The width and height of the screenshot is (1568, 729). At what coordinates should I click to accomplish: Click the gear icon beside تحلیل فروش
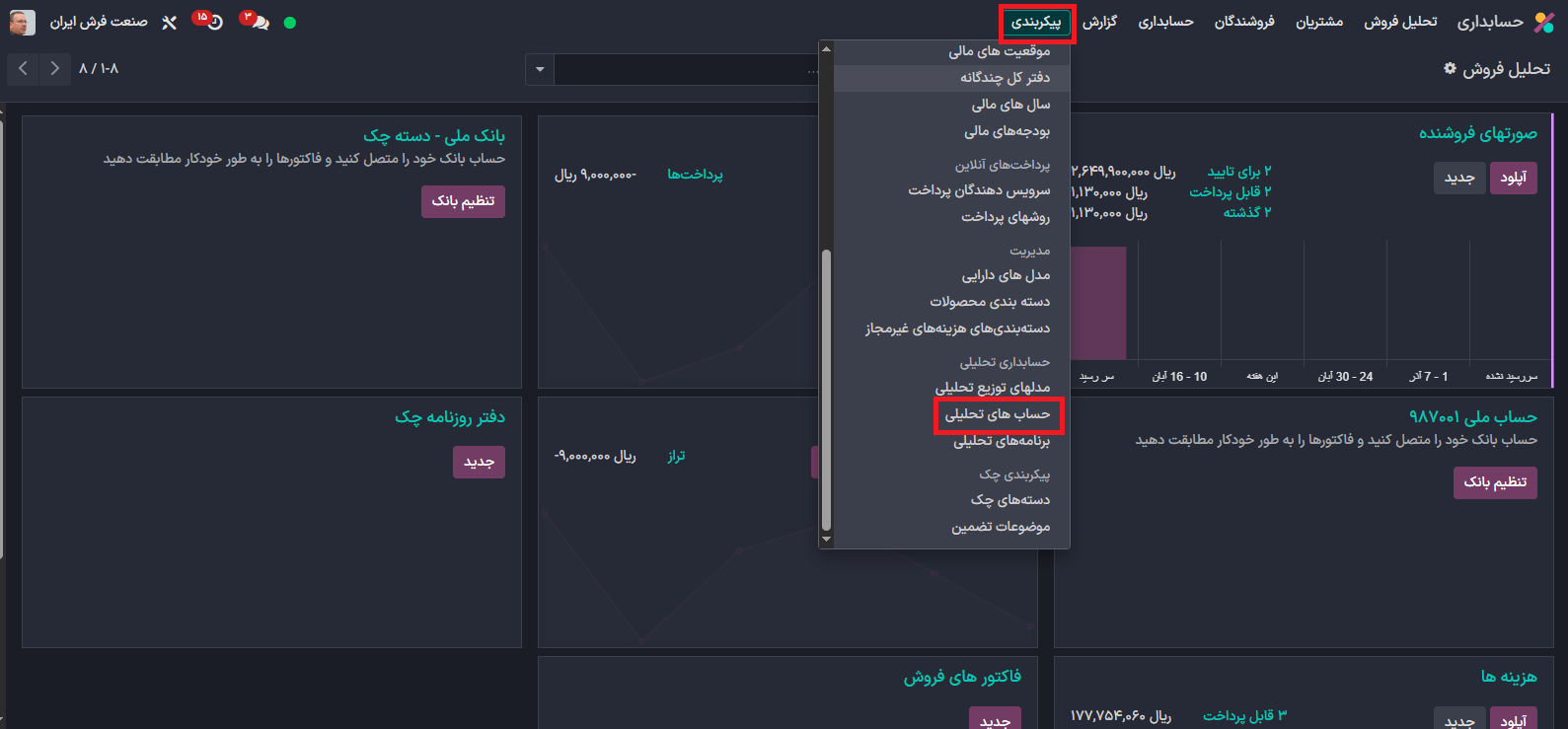click(1450, 68)
